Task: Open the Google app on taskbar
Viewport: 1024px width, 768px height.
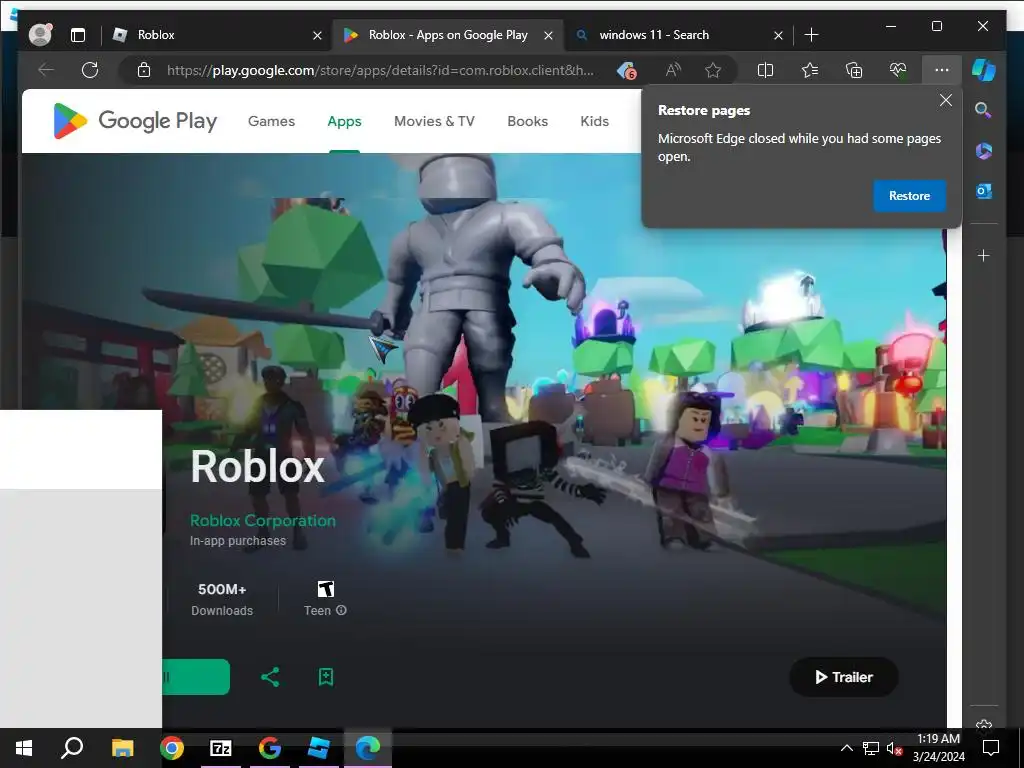Action: pyautogui.click(x=270, y=748)
